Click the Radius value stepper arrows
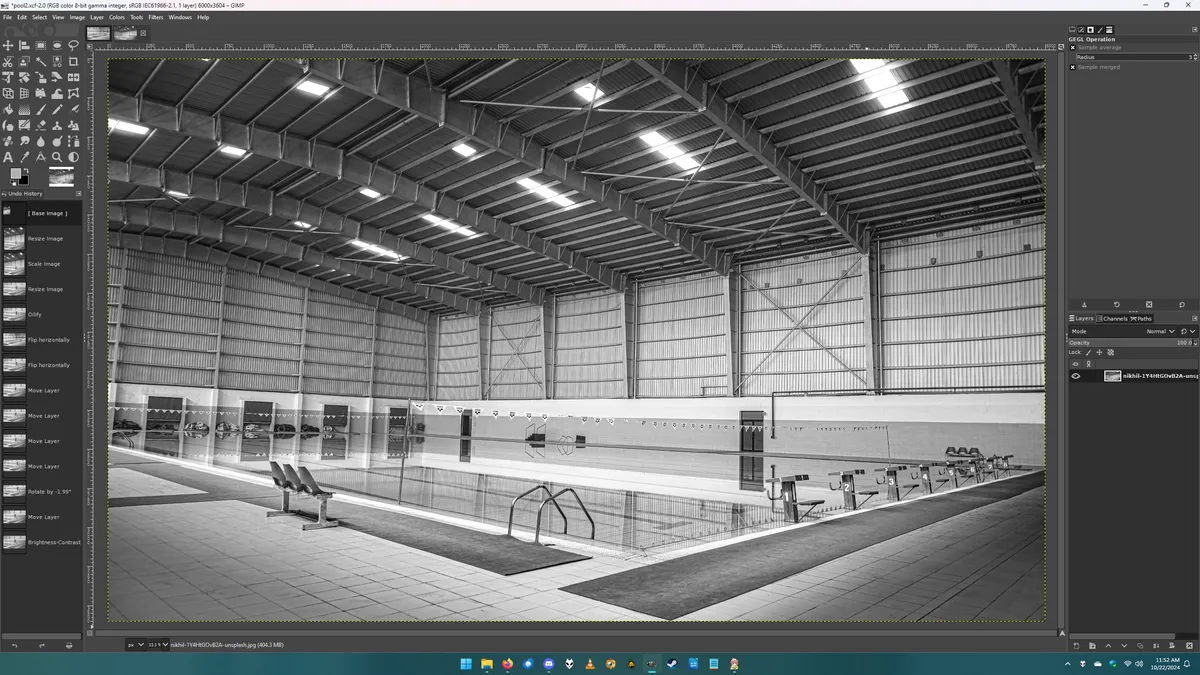Image resolution: width=1200 pixels, height=675 pixels. 1194,57
